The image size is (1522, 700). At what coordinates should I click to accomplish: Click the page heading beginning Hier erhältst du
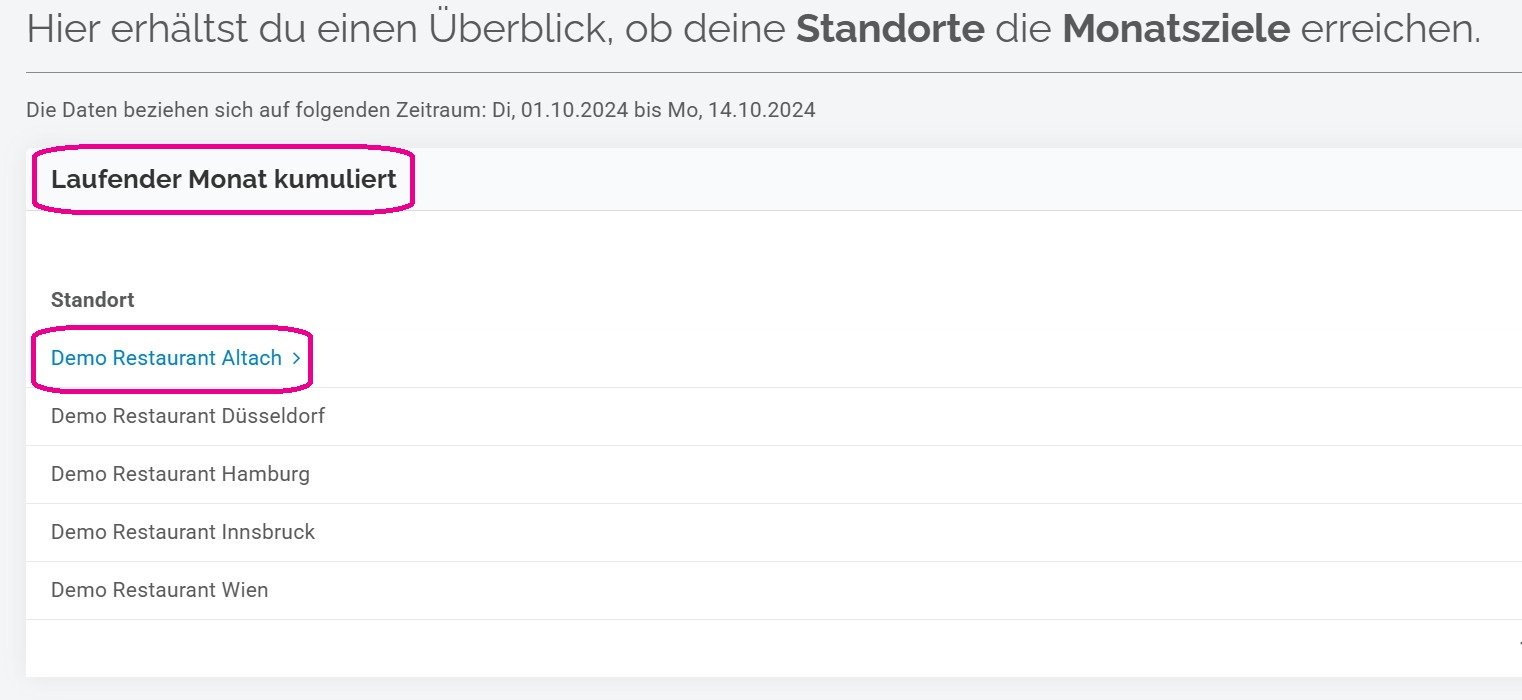(x=753, y=29)
